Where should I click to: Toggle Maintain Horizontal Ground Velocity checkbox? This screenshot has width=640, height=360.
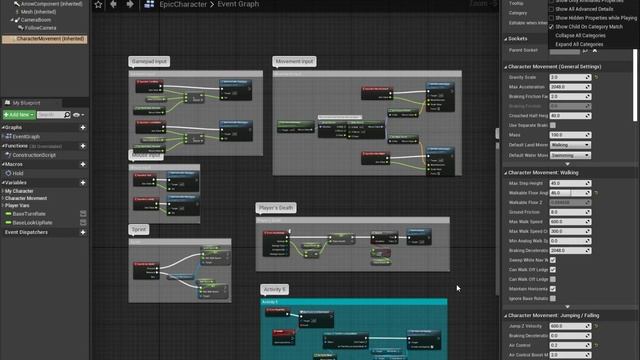[x=553, y=289]
